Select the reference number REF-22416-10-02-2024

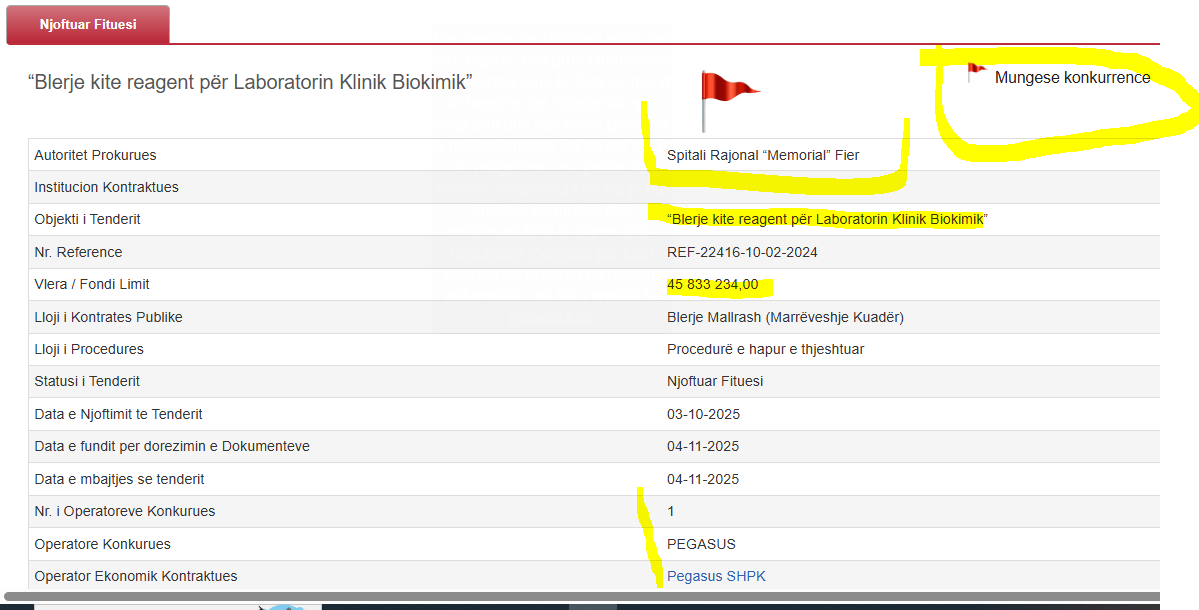tap(742, 252)
